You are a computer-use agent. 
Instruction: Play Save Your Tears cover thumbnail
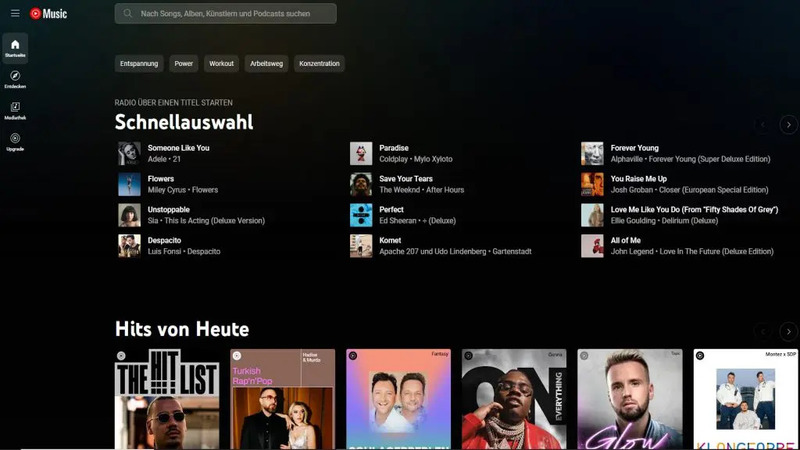(x=361, y=184)
